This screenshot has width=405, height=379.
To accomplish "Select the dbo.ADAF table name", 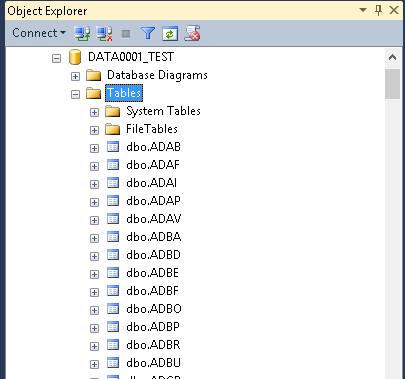I will (x=153, y=165).
